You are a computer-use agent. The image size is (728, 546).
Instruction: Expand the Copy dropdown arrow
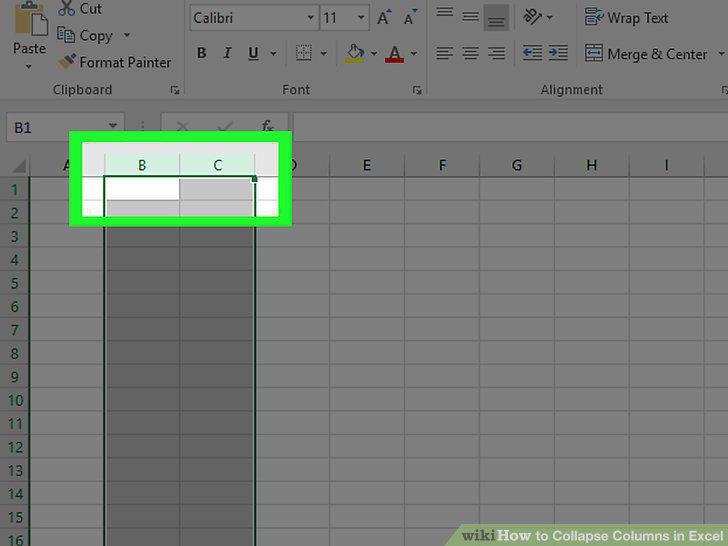pyautogui.click(x=127, y=35)
